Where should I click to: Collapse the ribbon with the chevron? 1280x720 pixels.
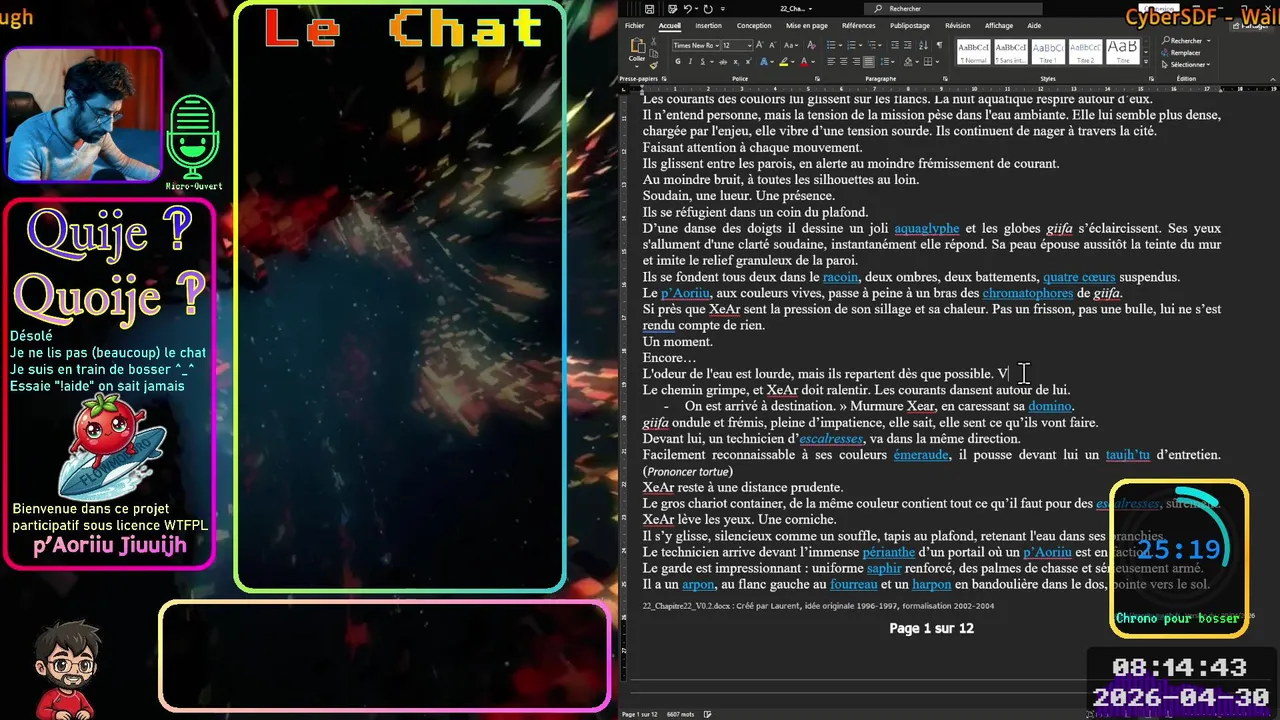1272,79
